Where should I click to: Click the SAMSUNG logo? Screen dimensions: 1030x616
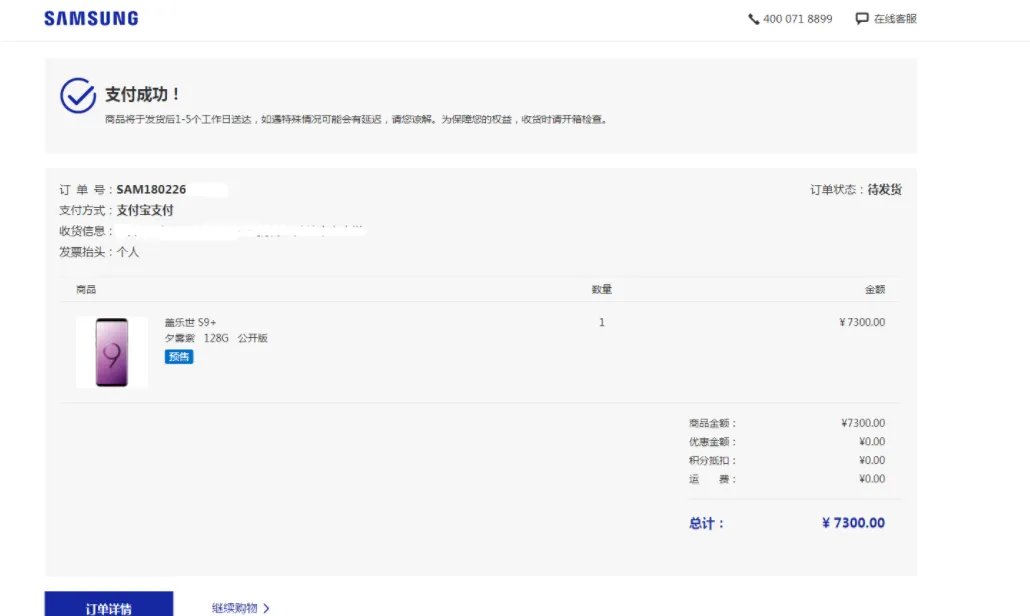[90, 17]
